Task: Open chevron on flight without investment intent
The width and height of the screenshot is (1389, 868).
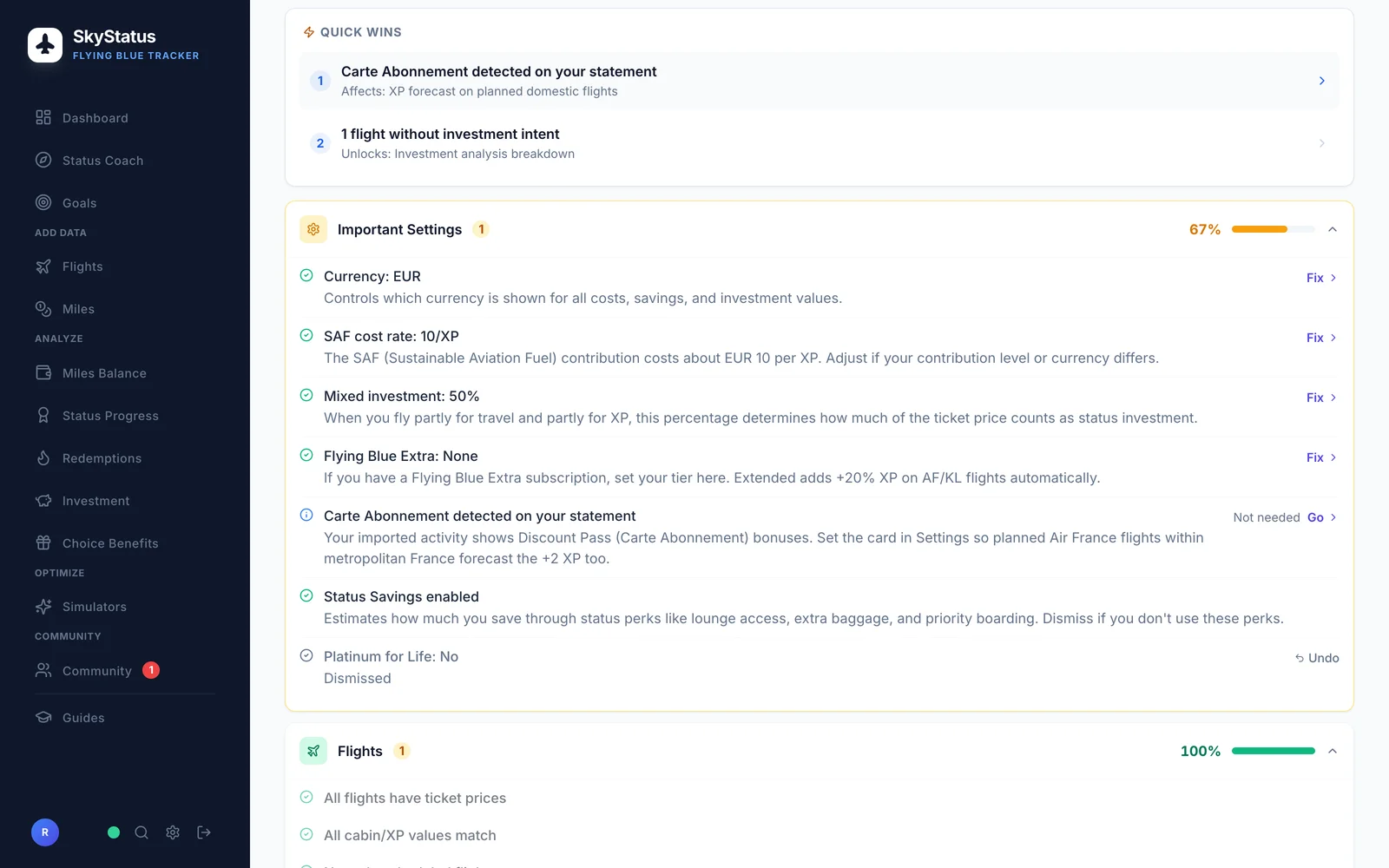Action: point(1322,143)
